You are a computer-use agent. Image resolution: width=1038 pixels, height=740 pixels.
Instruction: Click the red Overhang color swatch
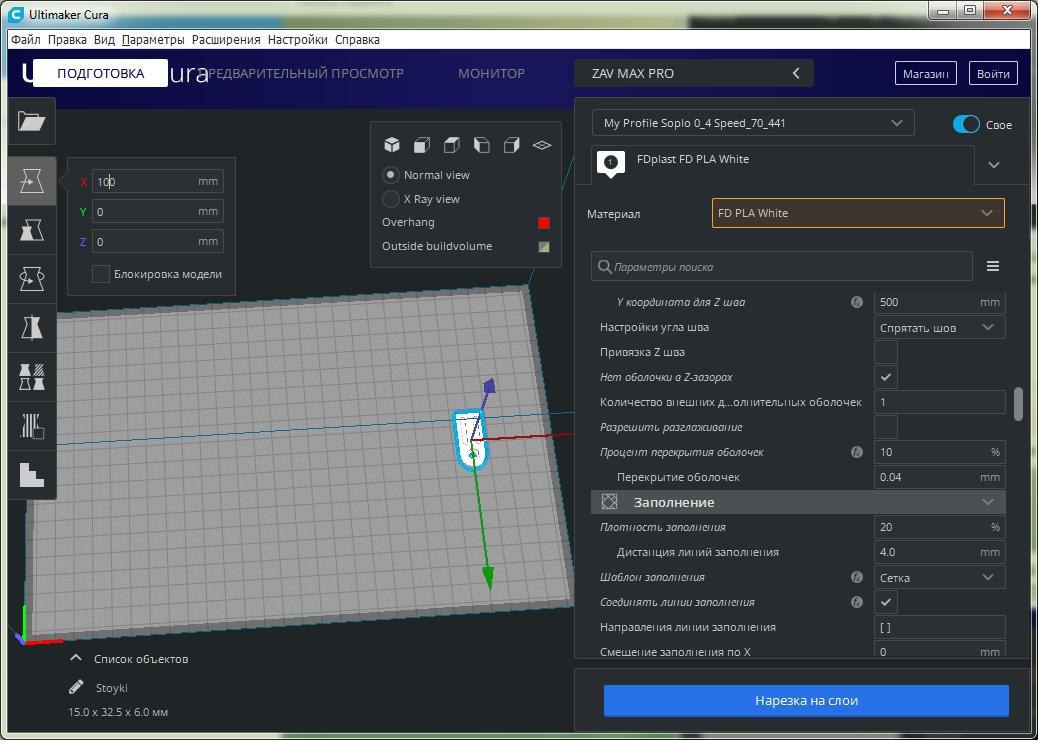(544, 223)
